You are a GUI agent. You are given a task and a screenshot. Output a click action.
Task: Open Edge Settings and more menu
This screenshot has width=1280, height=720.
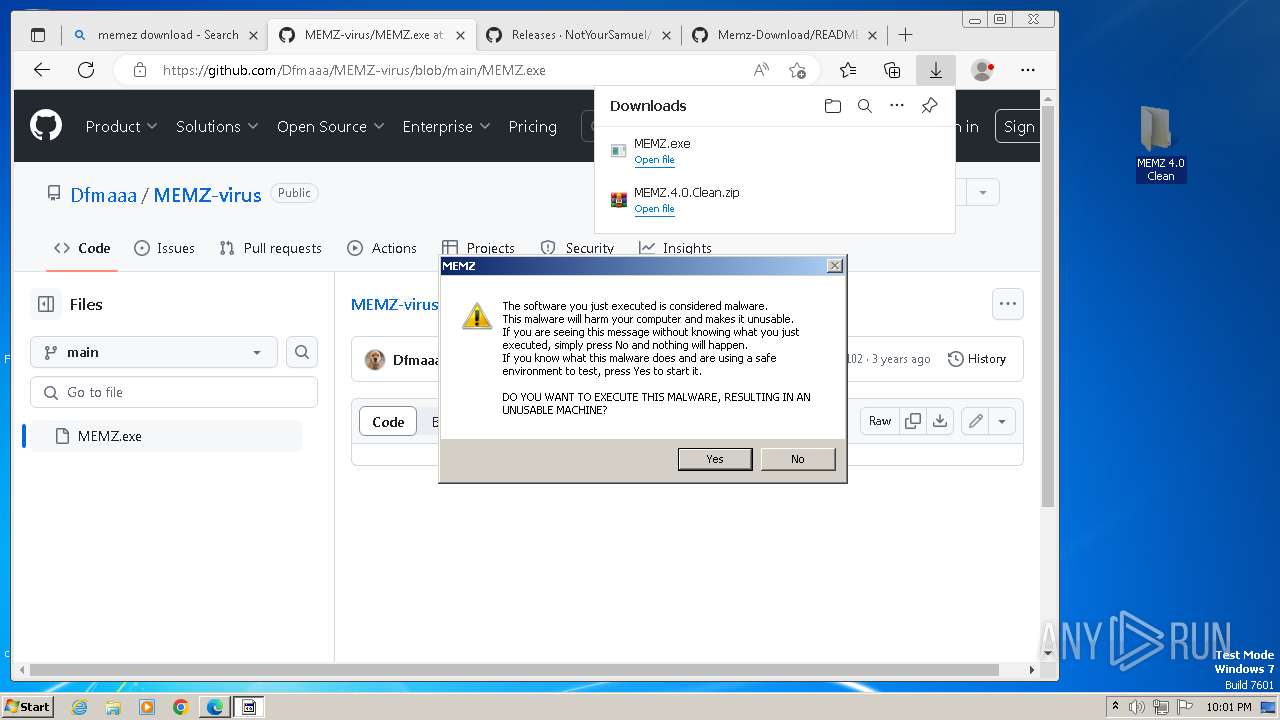click(1028, 70)
